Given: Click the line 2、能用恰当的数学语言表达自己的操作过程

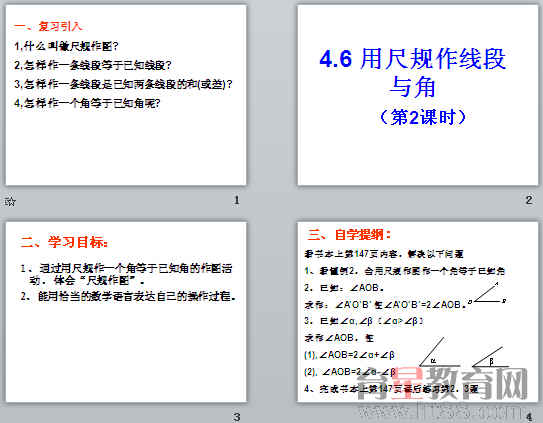Looking at the screenshot, I should [x=128, y=297].
